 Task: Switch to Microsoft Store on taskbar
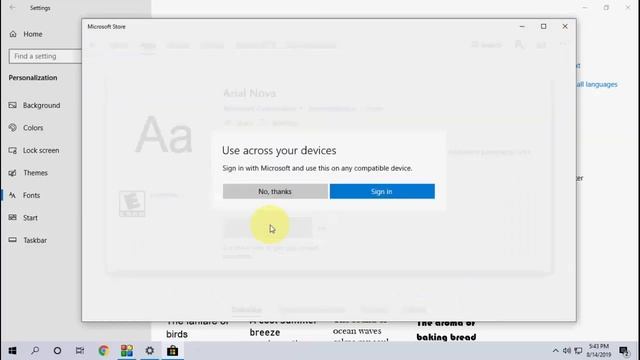click(x=173, y=351)
